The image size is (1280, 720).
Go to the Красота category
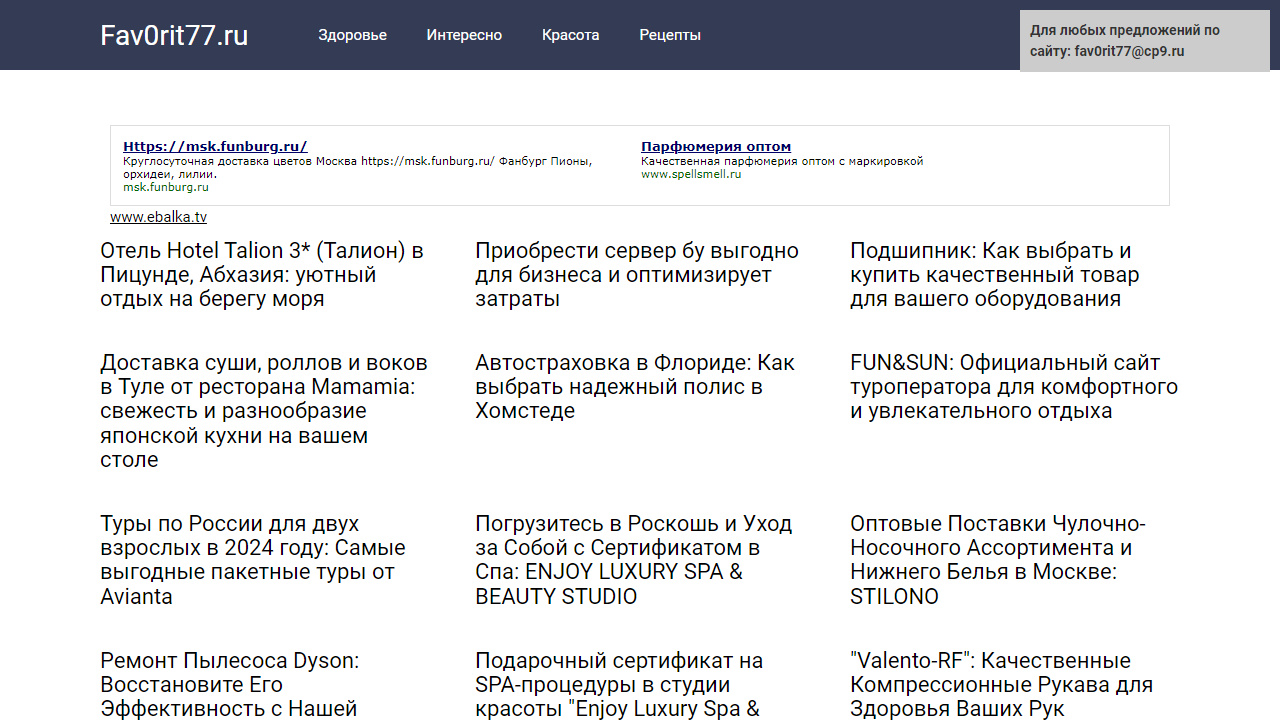[570, 35]
